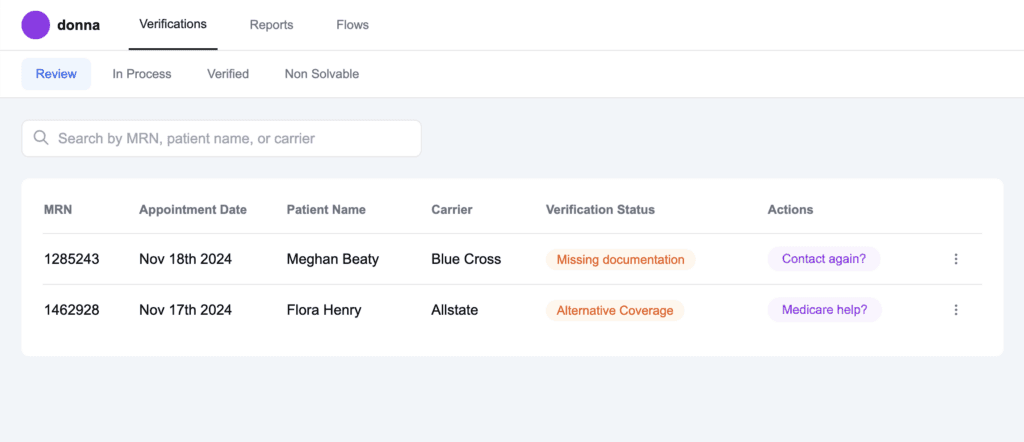The width and height of the screenshot is (1024, 442).
Task: Open three-dot menu for Flora Henry row
Action: point(955,310)
